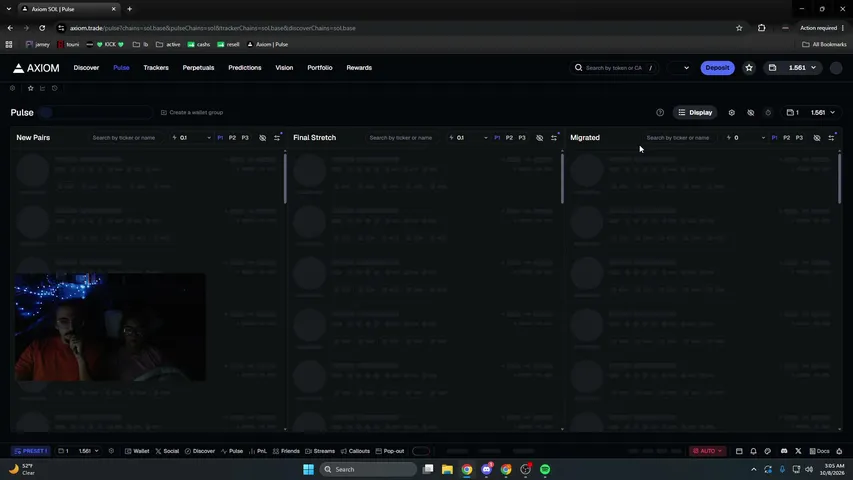Viewport: 853px width, 480px height.
Task: Open Migrated filter sliders icon
Action: pyautogui.click(x=832, y=138)
